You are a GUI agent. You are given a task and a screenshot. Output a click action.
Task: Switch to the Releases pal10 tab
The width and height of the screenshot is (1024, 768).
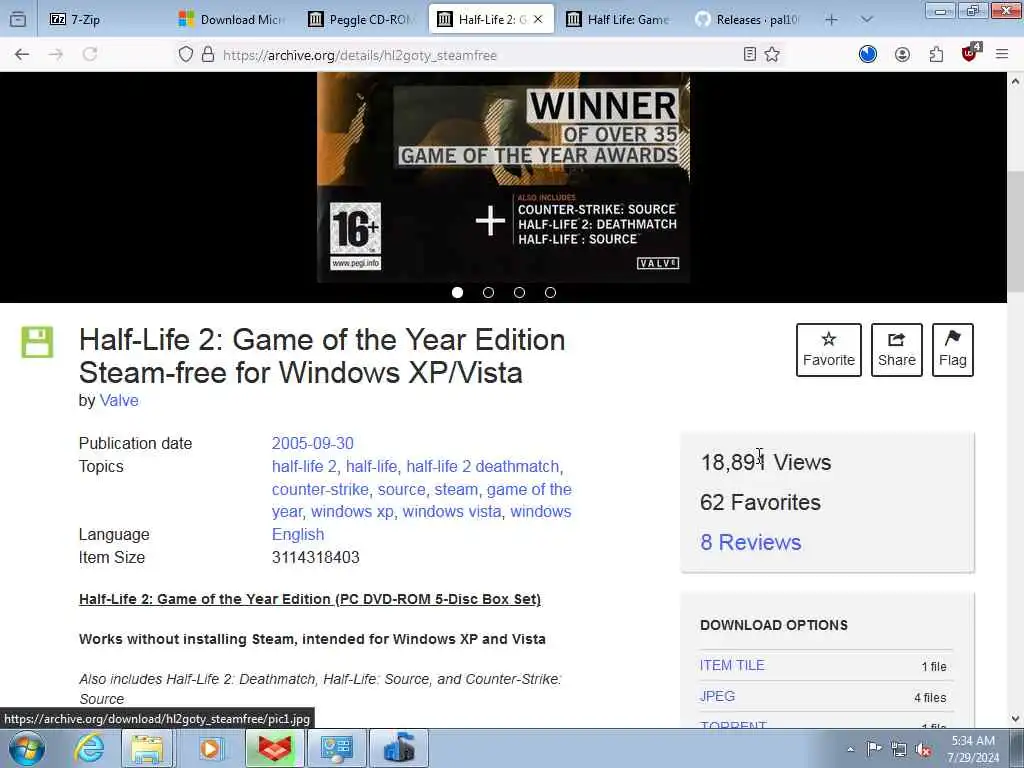point(749,20)
